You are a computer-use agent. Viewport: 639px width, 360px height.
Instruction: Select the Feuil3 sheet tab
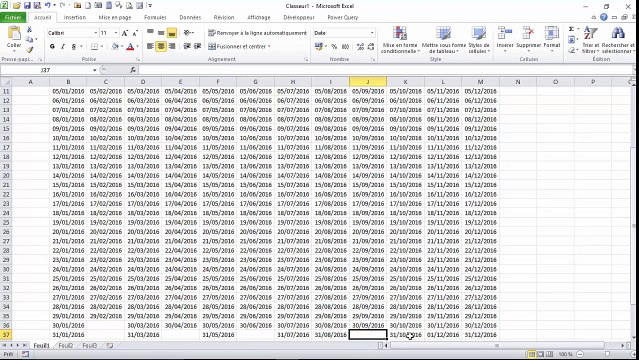pos(90,345)
